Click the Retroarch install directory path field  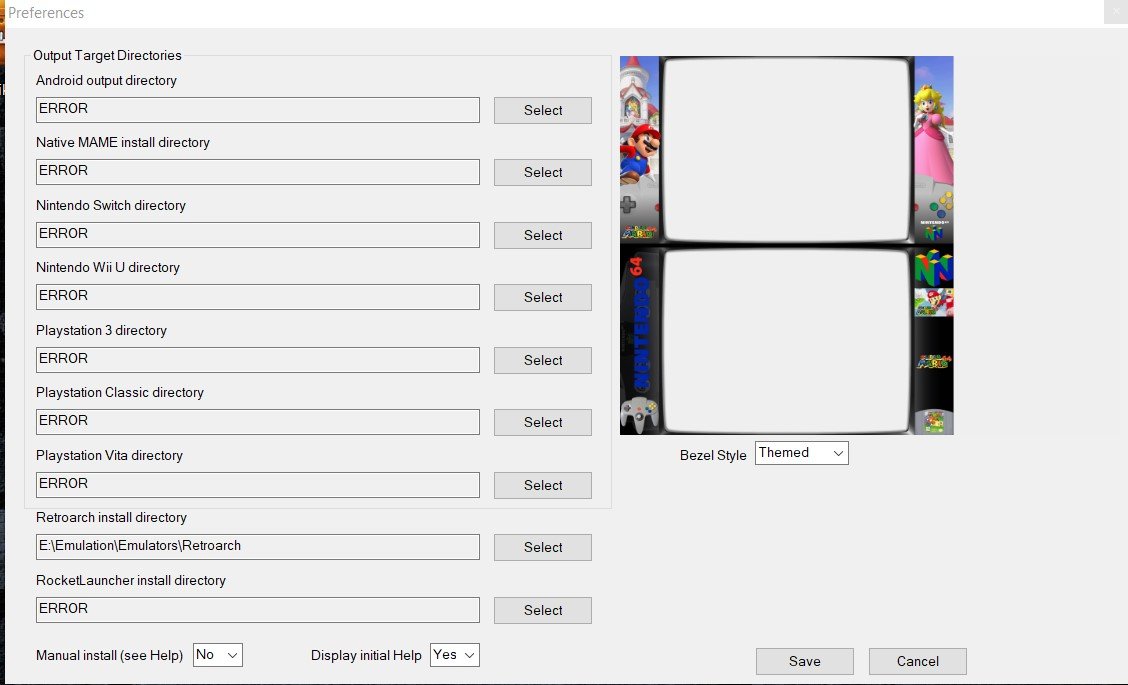click(x=257, y=547)
